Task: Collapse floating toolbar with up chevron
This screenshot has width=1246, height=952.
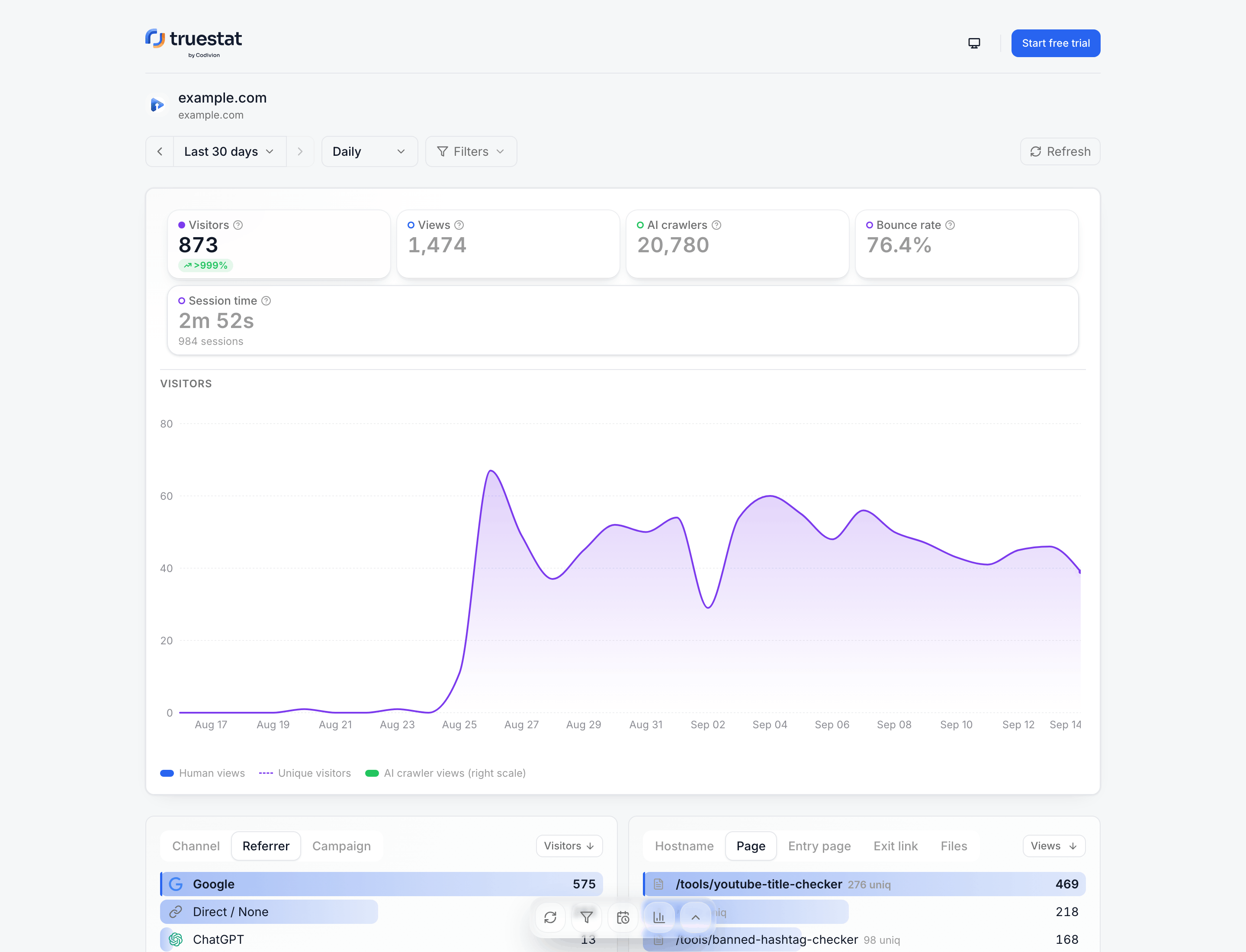Action: click(695, 917)
